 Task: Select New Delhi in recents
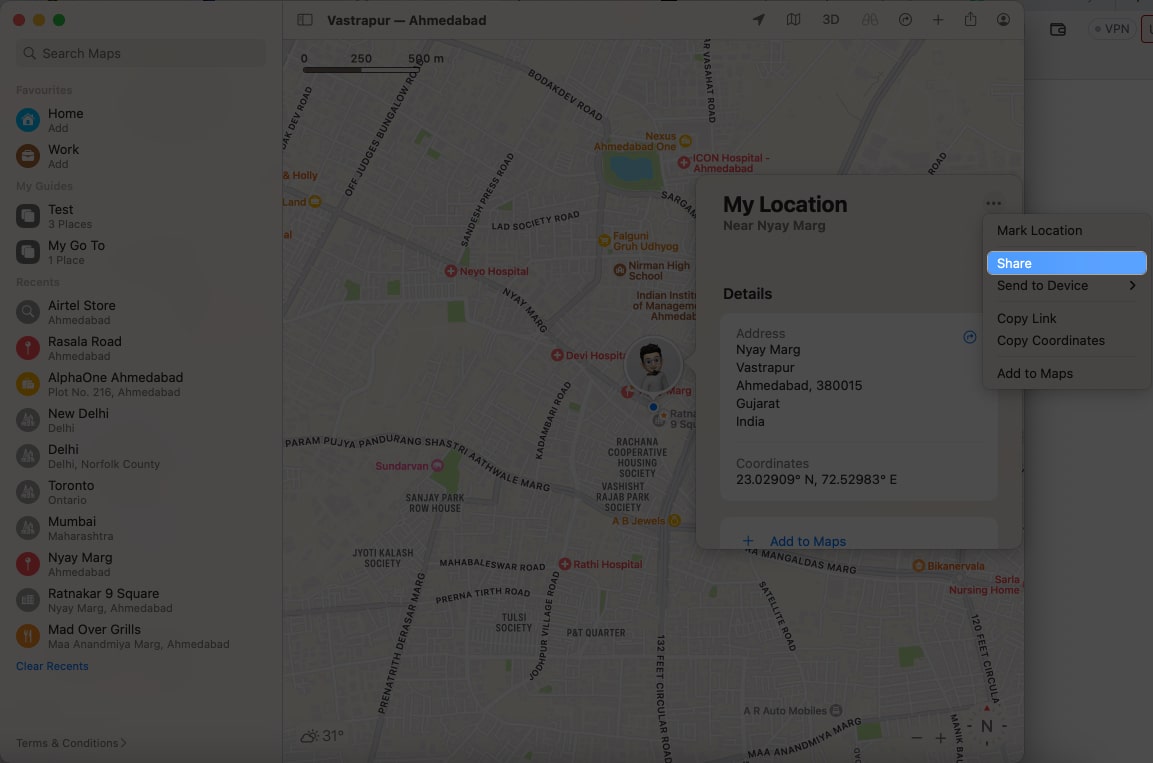pyautogui.click(x=140, y=420)
